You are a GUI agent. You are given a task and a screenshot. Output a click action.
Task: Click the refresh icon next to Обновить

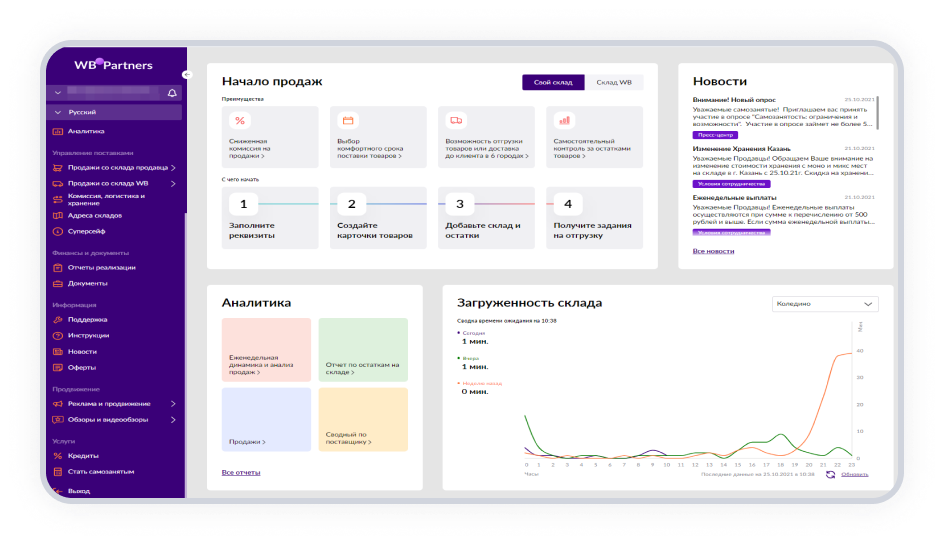click(830, 475)
